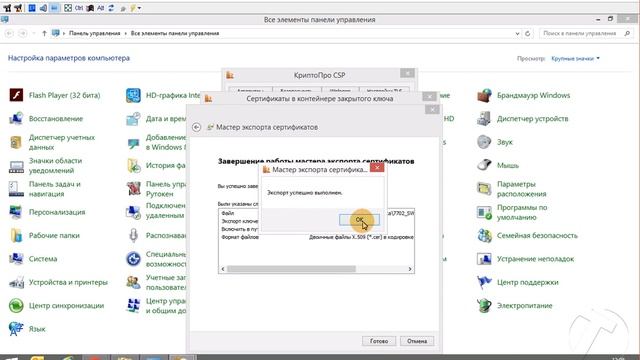Open Центр синхронизации icon

tap(16, 306)
